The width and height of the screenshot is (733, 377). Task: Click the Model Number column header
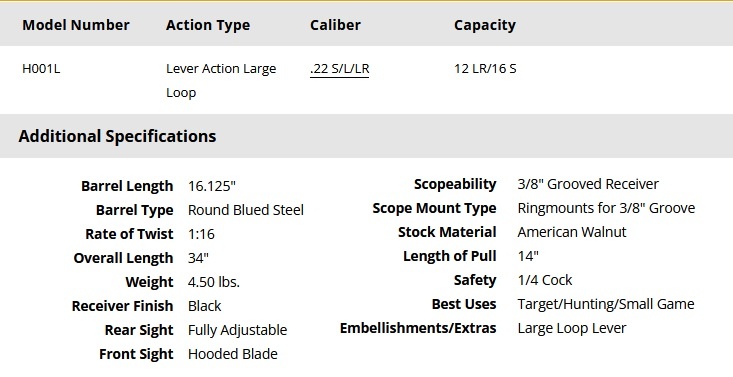click(76, 25)
